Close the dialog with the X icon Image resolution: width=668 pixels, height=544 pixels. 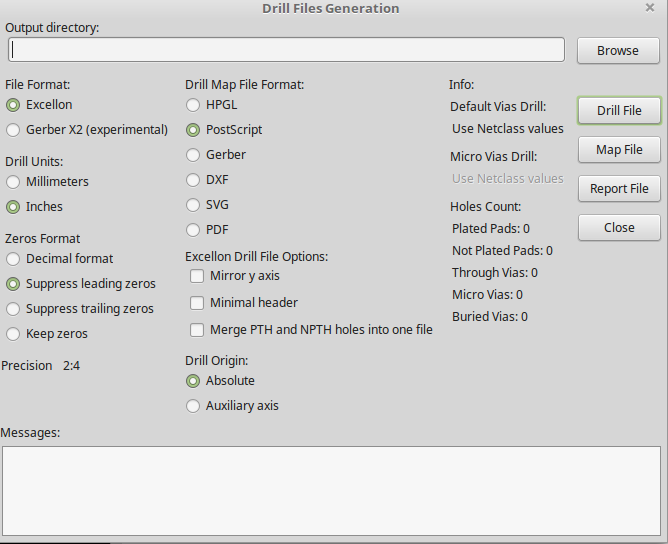[650, 8]
